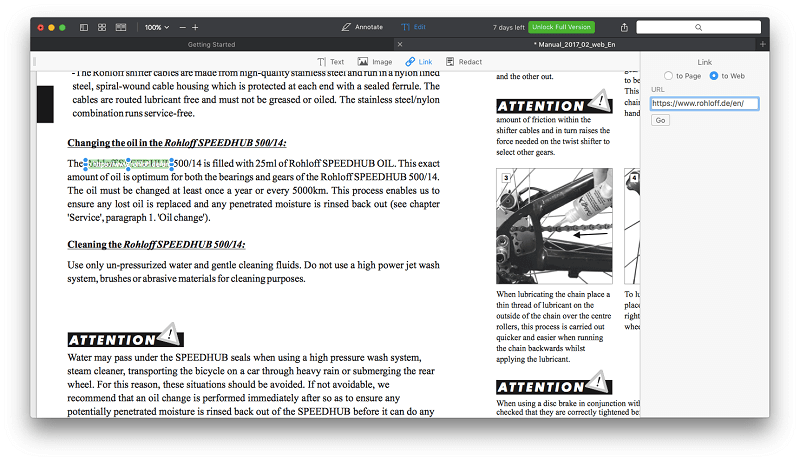Add a new tab with plus
This screenshot has width=800, height=461.
click(x=763, y=44)
